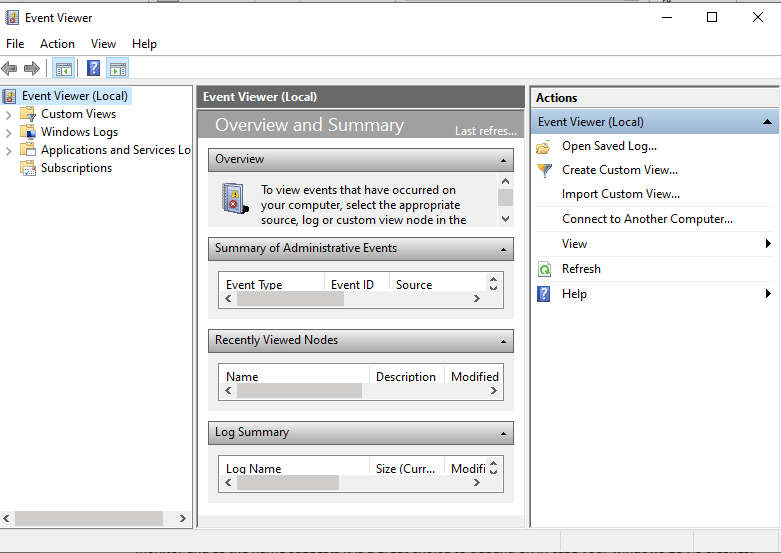Toggle Show/Hide Action Pane toolbar icon
Screen dimensions: 781x553
(x=118, y=69)
